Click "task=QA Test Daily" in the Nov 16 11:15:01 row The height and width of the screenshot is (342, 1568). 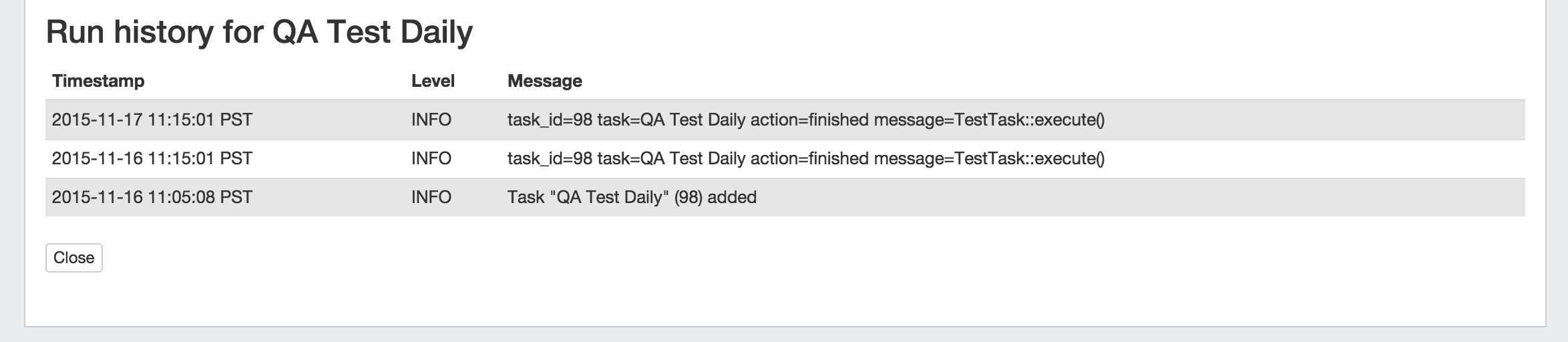(671, 159)
